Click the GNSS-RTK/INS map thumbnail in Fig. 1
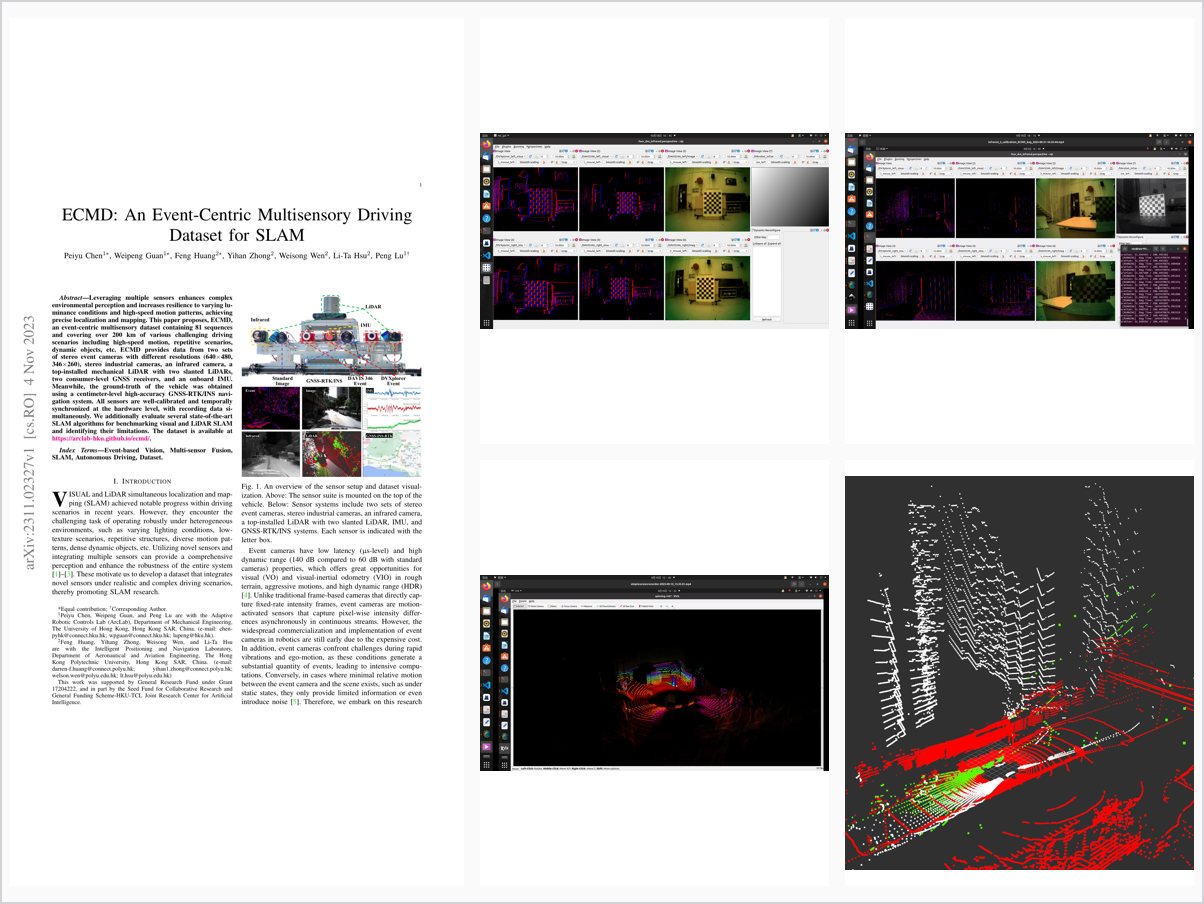The height and width of the screenshot is (904, 1204). click(x=394, y=453)
